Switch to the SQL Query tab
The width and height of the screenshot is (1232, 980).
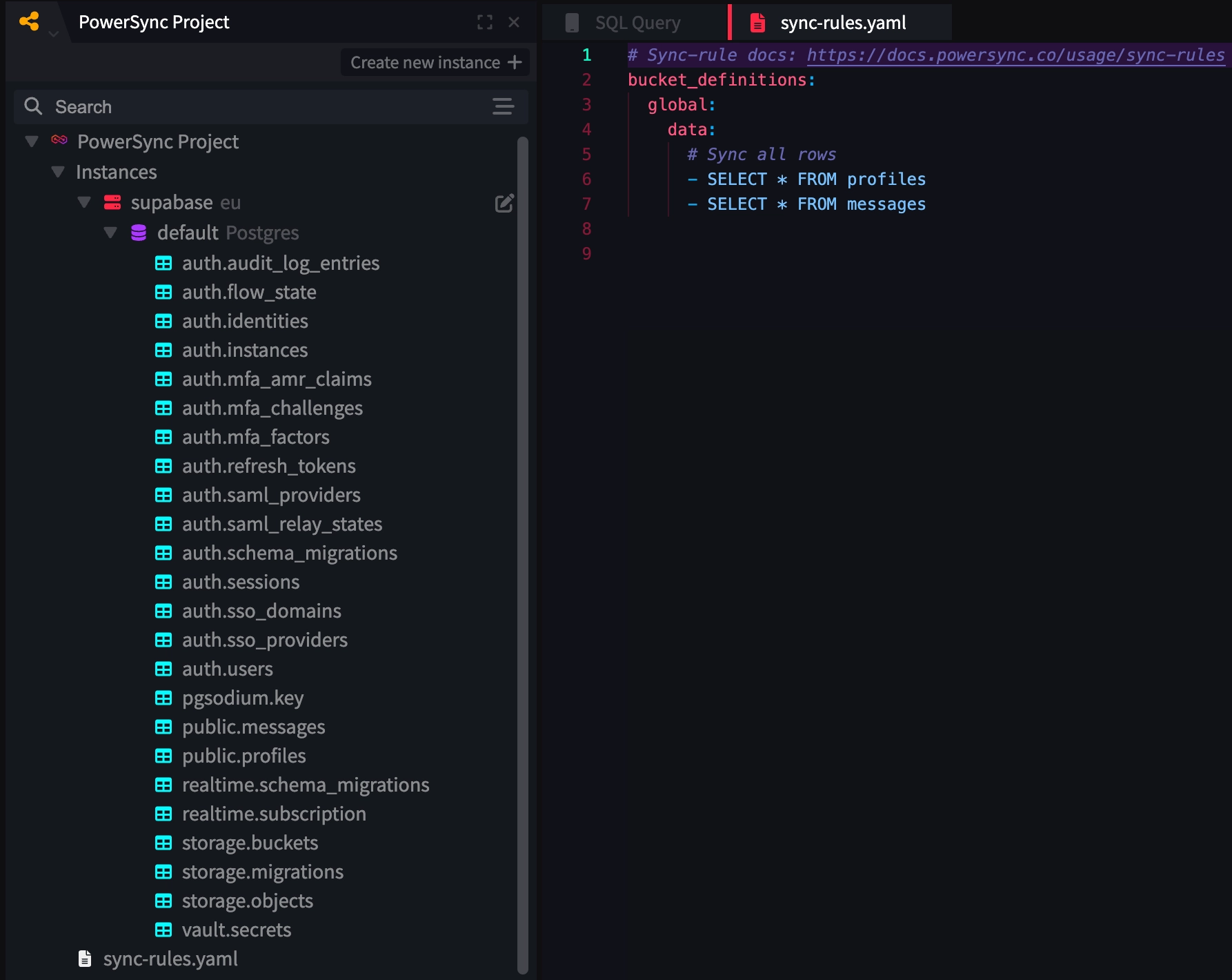tap(635, 23)
